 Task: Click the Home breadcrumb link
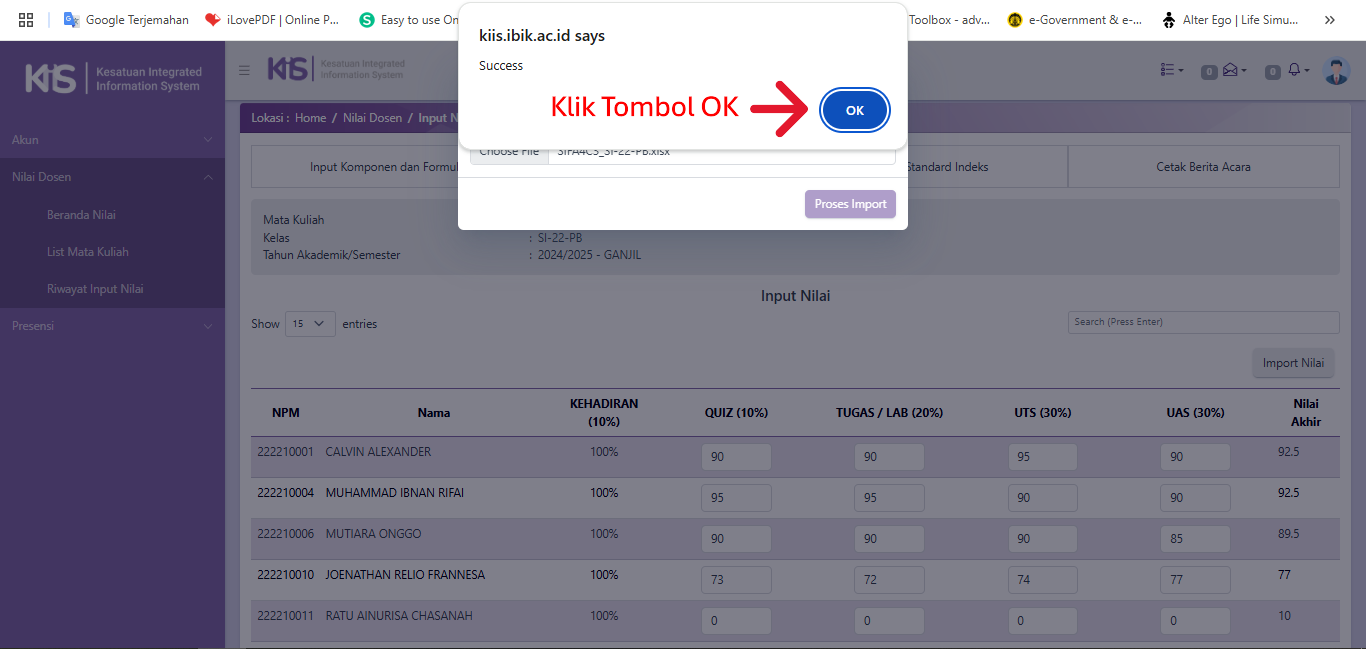tap(310, 118)
